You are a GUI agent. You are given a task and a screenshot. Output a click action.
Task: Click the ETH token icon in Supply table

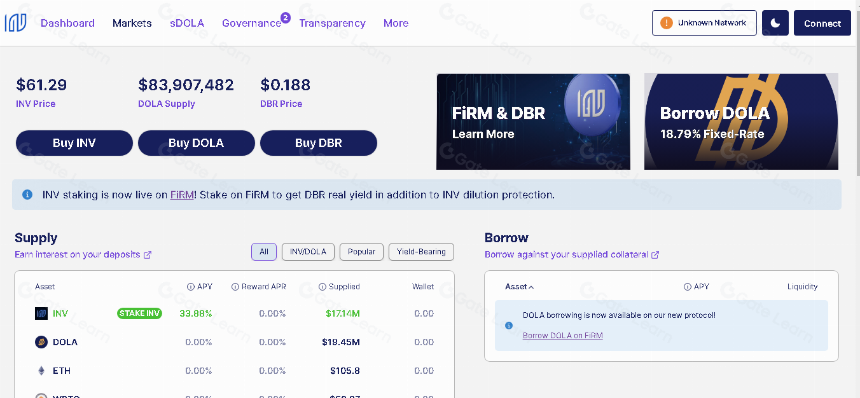tap(41, 371)
